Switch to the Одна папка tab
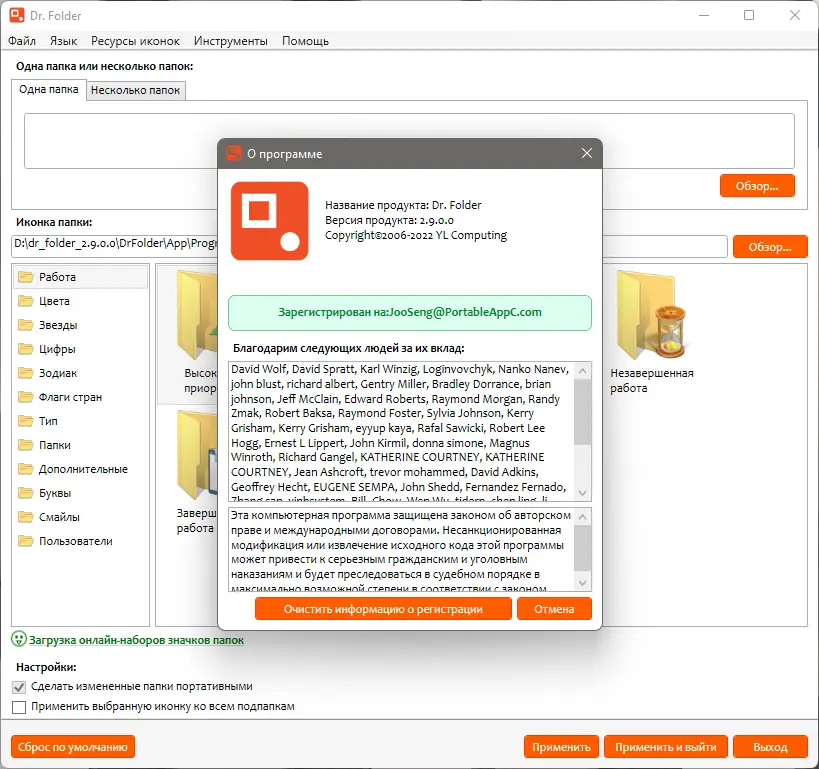Viewport: 819px width, 769px height. click(x=49, y=89)
